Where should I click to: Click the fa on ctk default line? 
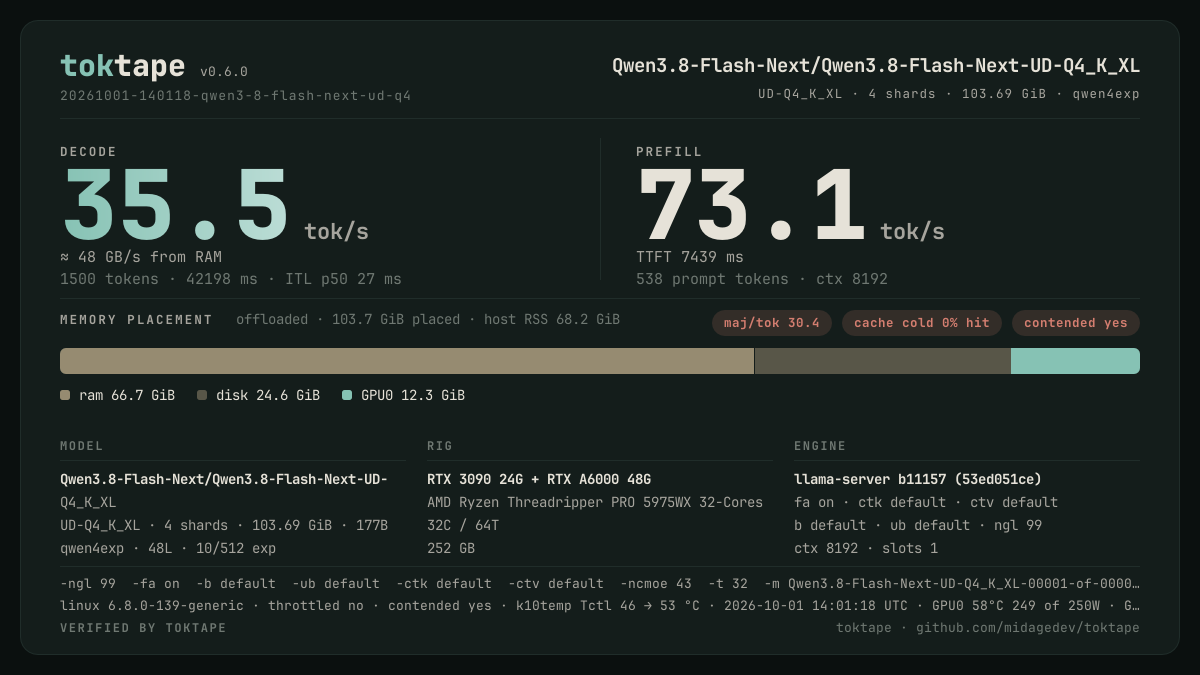click(926, 502)
